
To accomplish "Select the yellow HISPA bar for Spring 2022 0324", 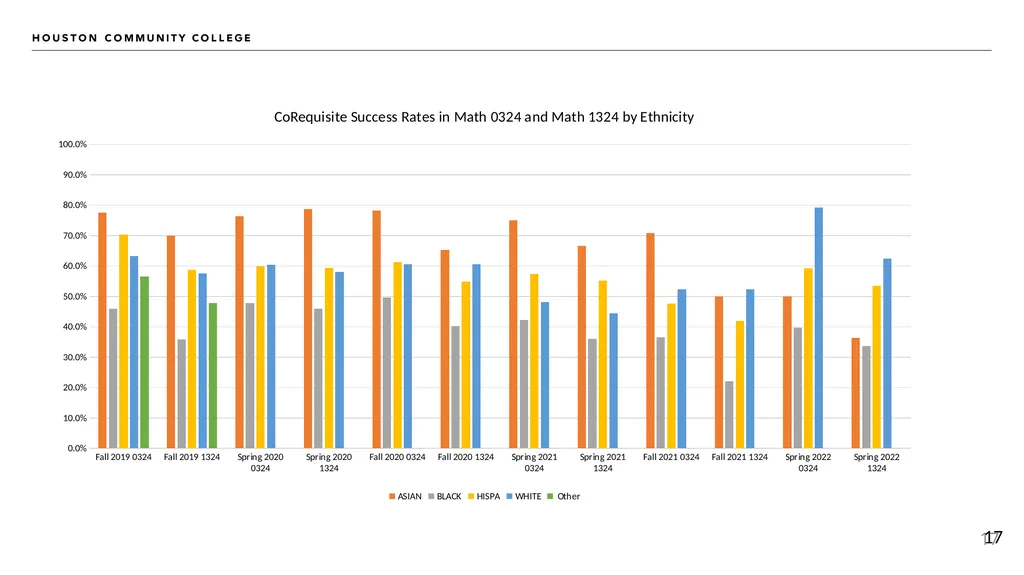I will (808, 359).
